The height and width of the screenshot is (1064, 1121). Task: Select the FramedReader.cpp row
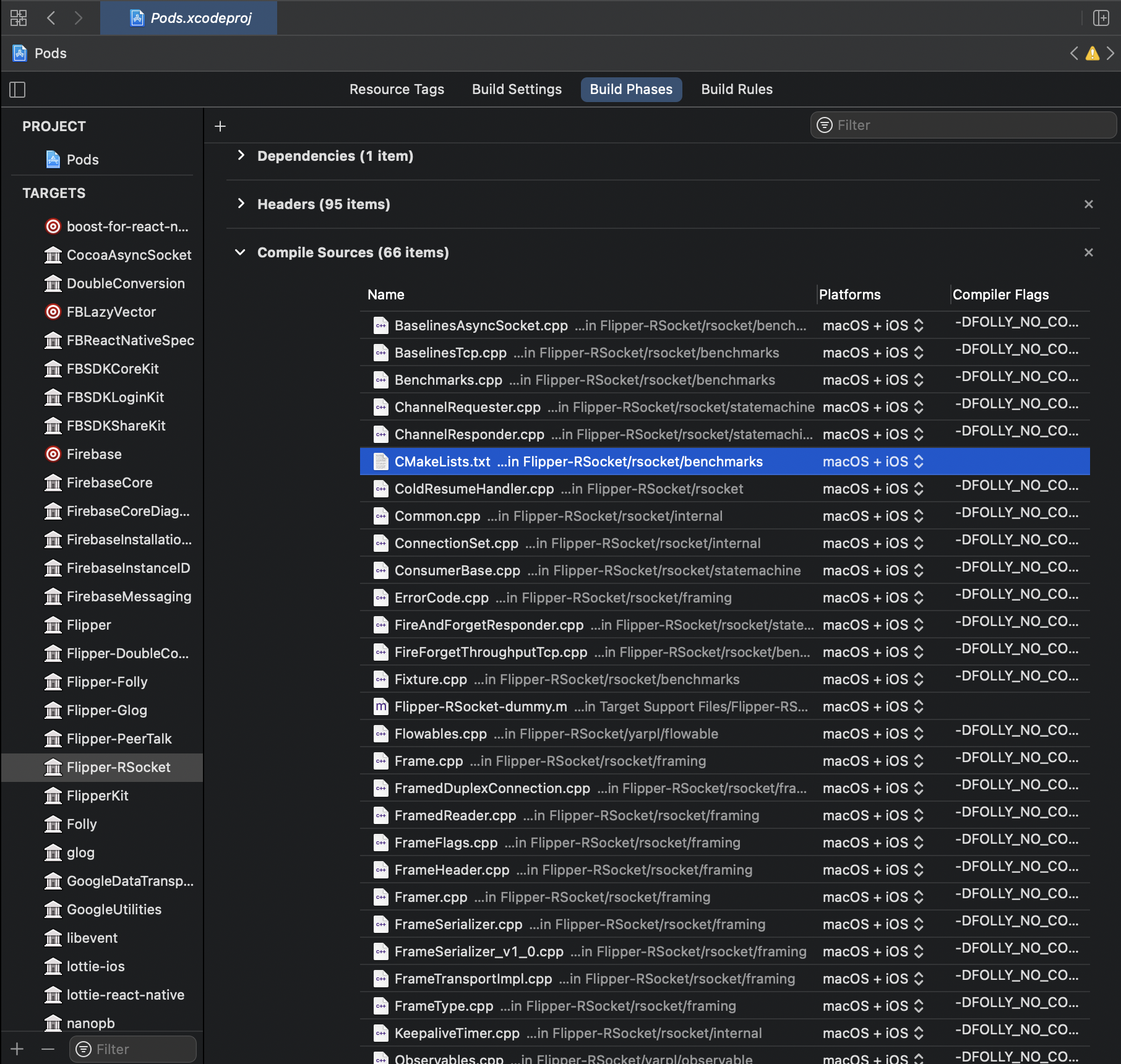[x=724, y=815]
